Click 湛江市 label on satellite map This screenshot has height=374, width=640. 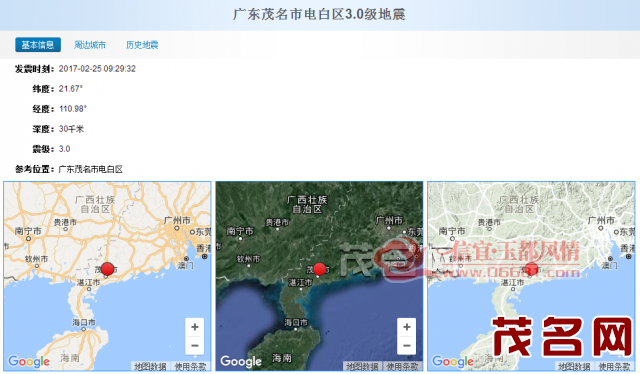pos(300,282)
